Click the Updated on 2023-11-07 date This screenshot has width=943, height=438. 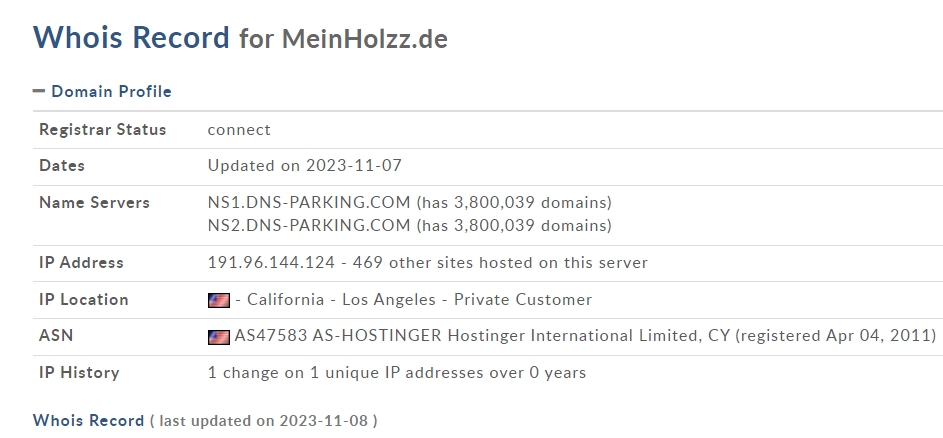tap(305, 166)
